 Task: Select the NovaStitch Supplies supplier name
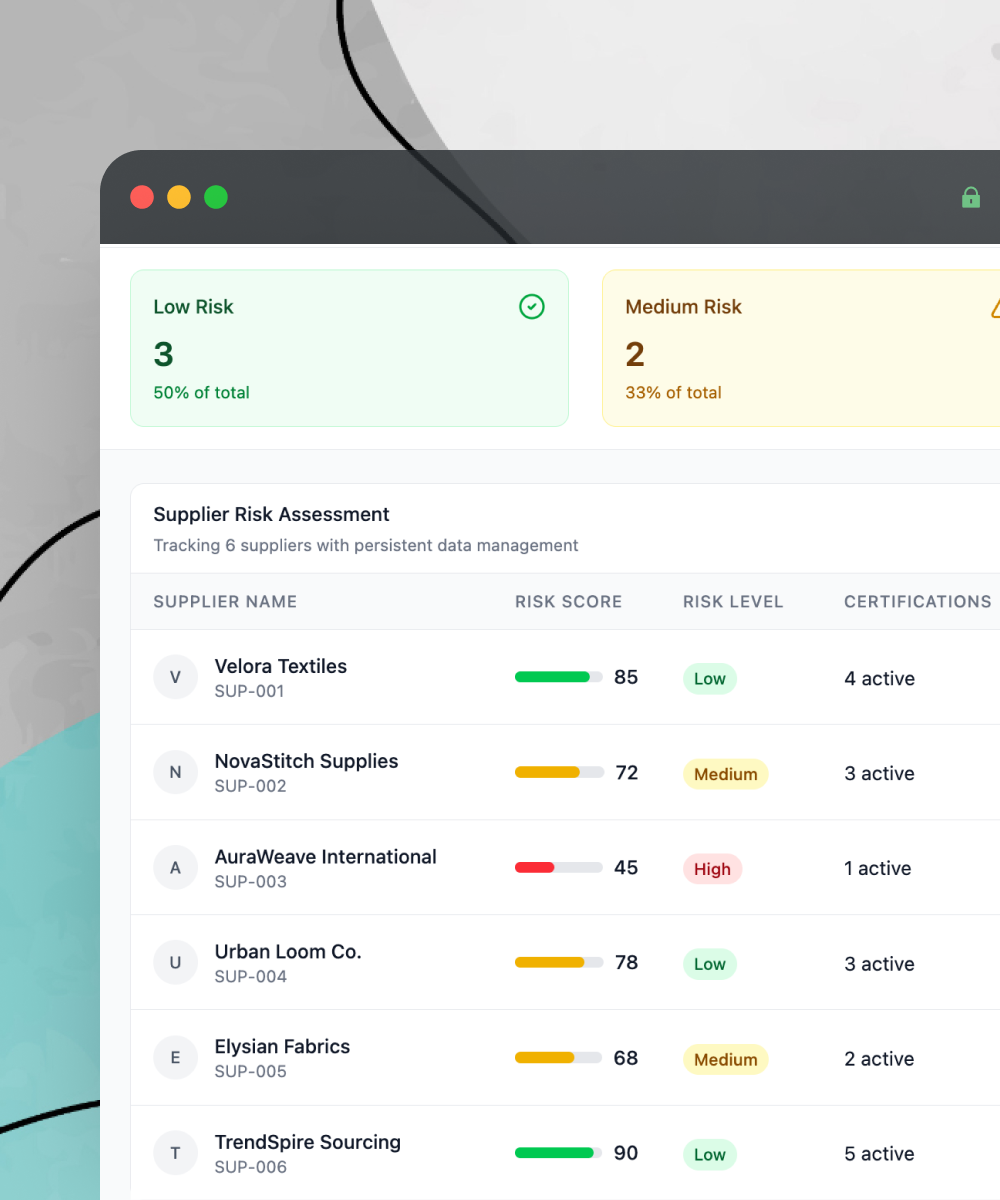tap(306, 761)
